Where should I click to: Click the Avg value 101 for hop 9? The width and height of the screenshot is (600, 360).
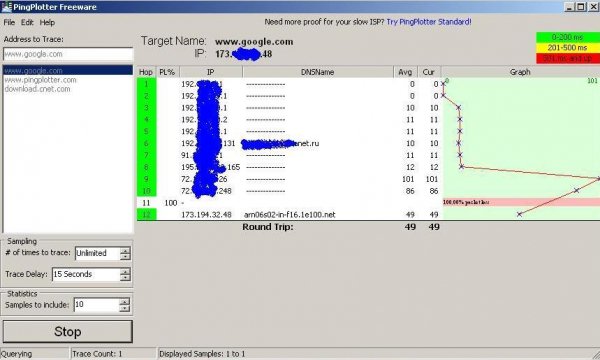pyautogui.click(x=408, y=179)
